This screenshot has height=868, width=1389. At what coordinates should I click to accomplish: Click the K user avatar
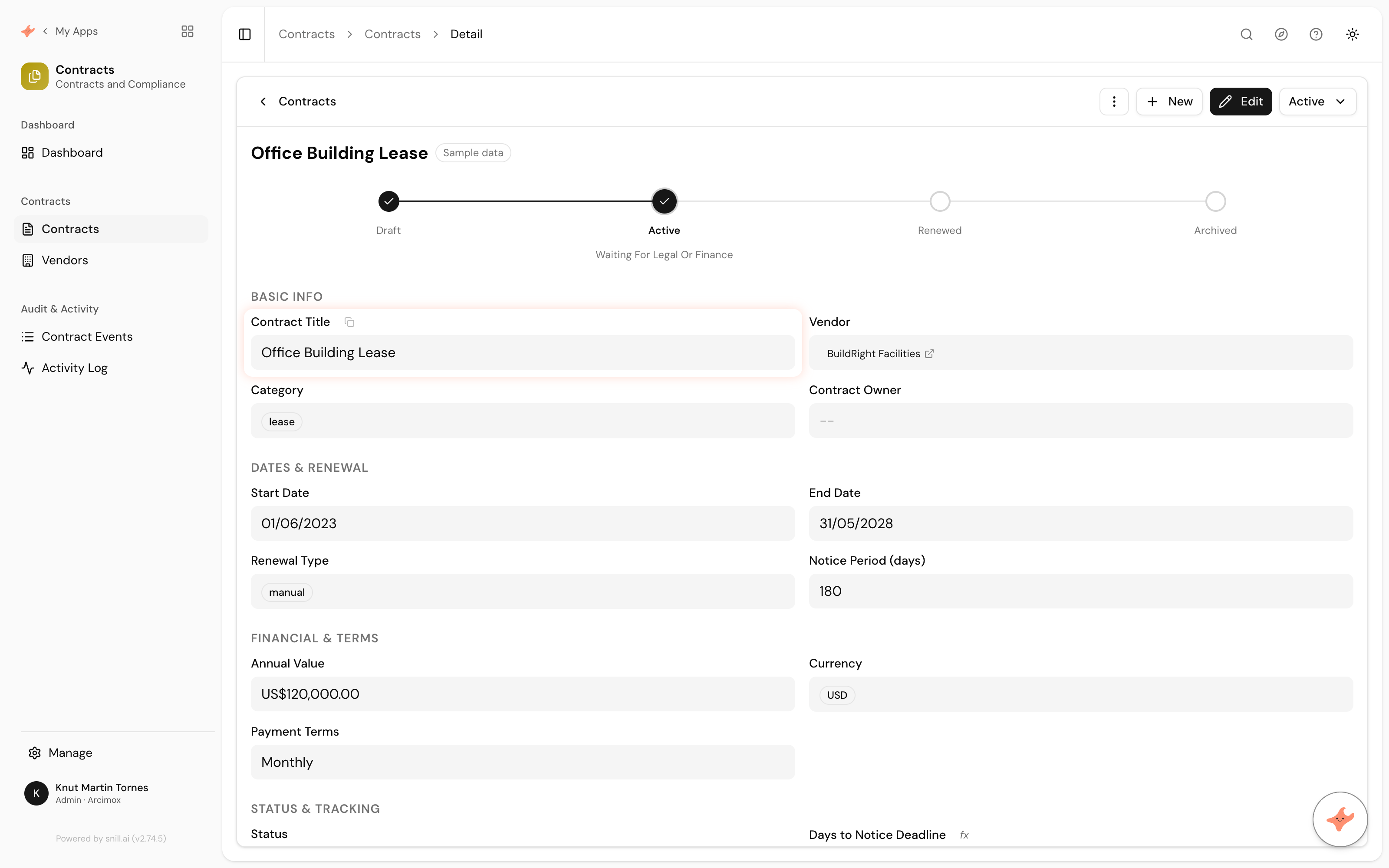pyautogui.click(x=36, y=793)
